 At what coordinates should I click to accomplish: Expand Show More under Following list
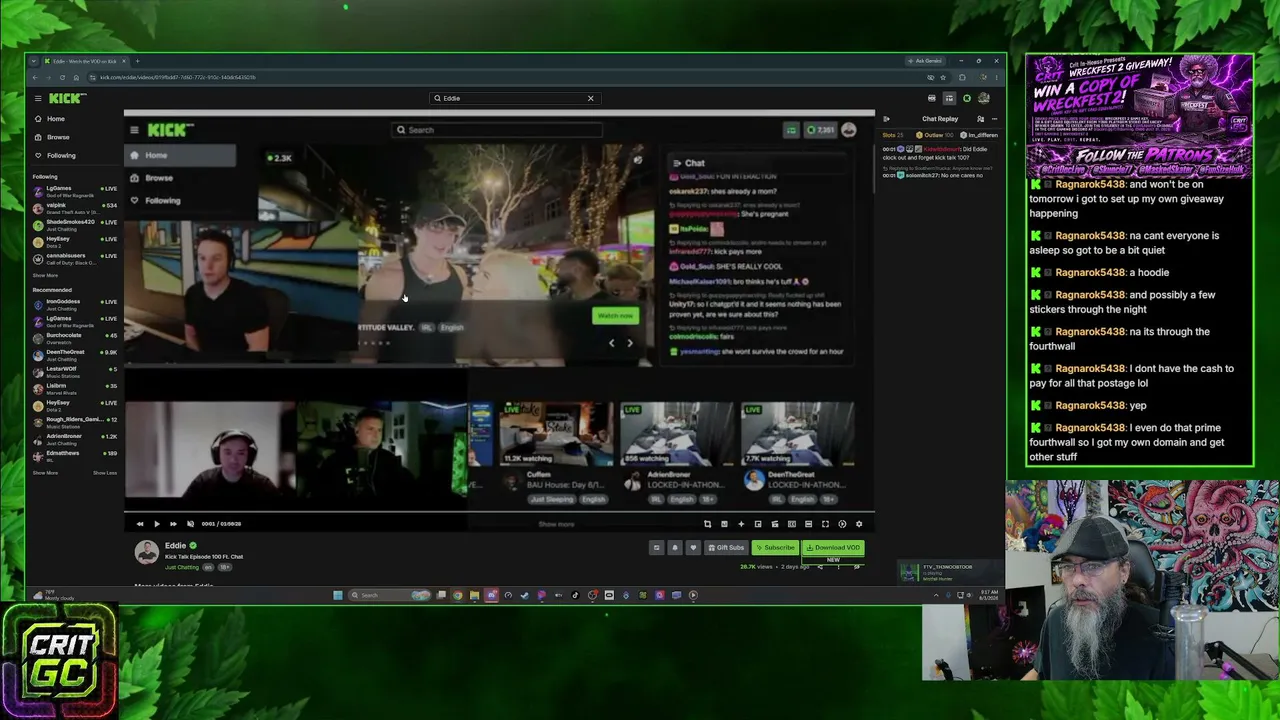tap(45, 275)
